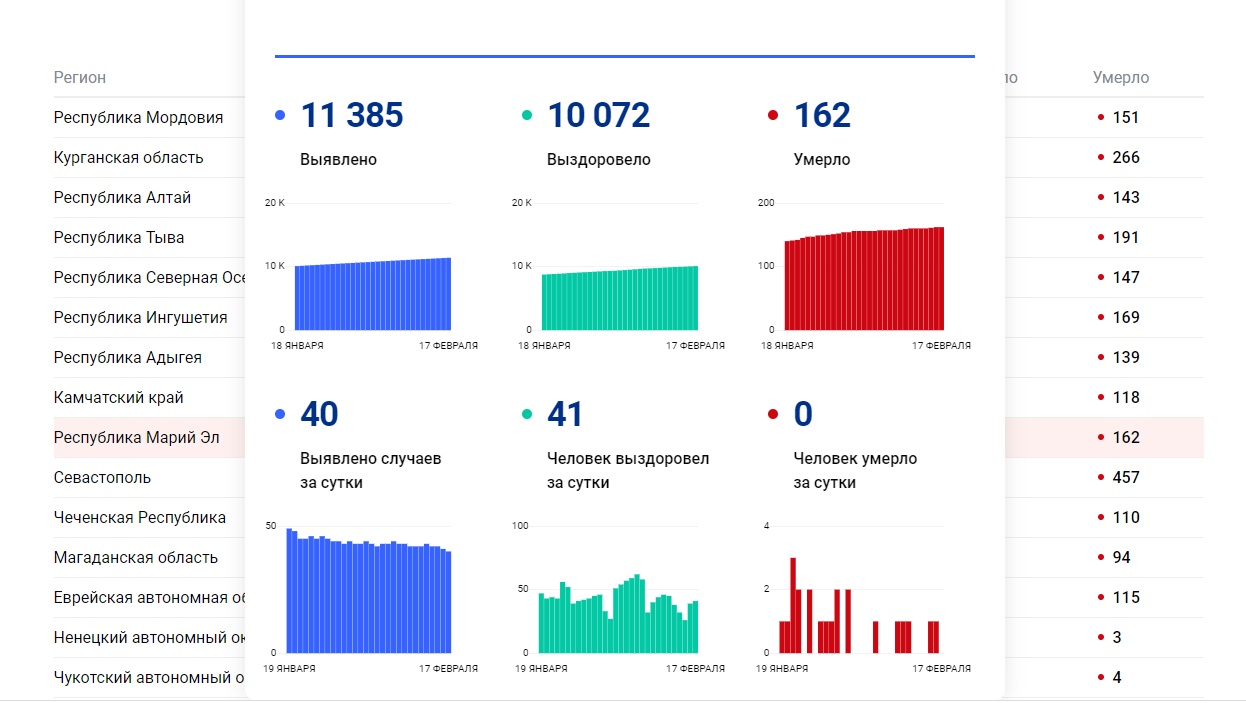Screen dimensions: 1246x703
Task: Sort the table by the Регион column header
Action: pyautogui.click(x=80, y=77)
